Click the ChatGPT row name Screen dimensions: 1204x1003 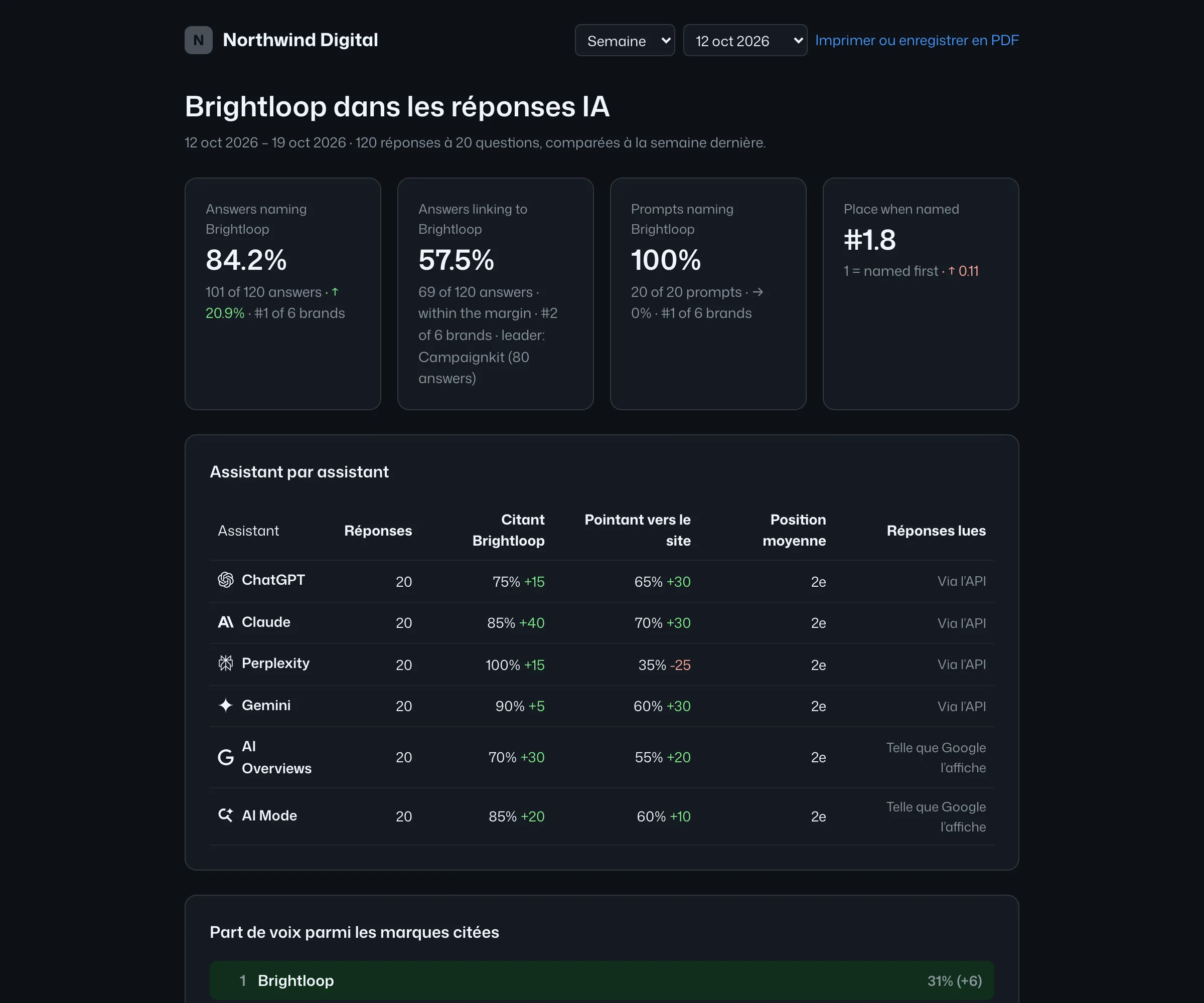273,580
